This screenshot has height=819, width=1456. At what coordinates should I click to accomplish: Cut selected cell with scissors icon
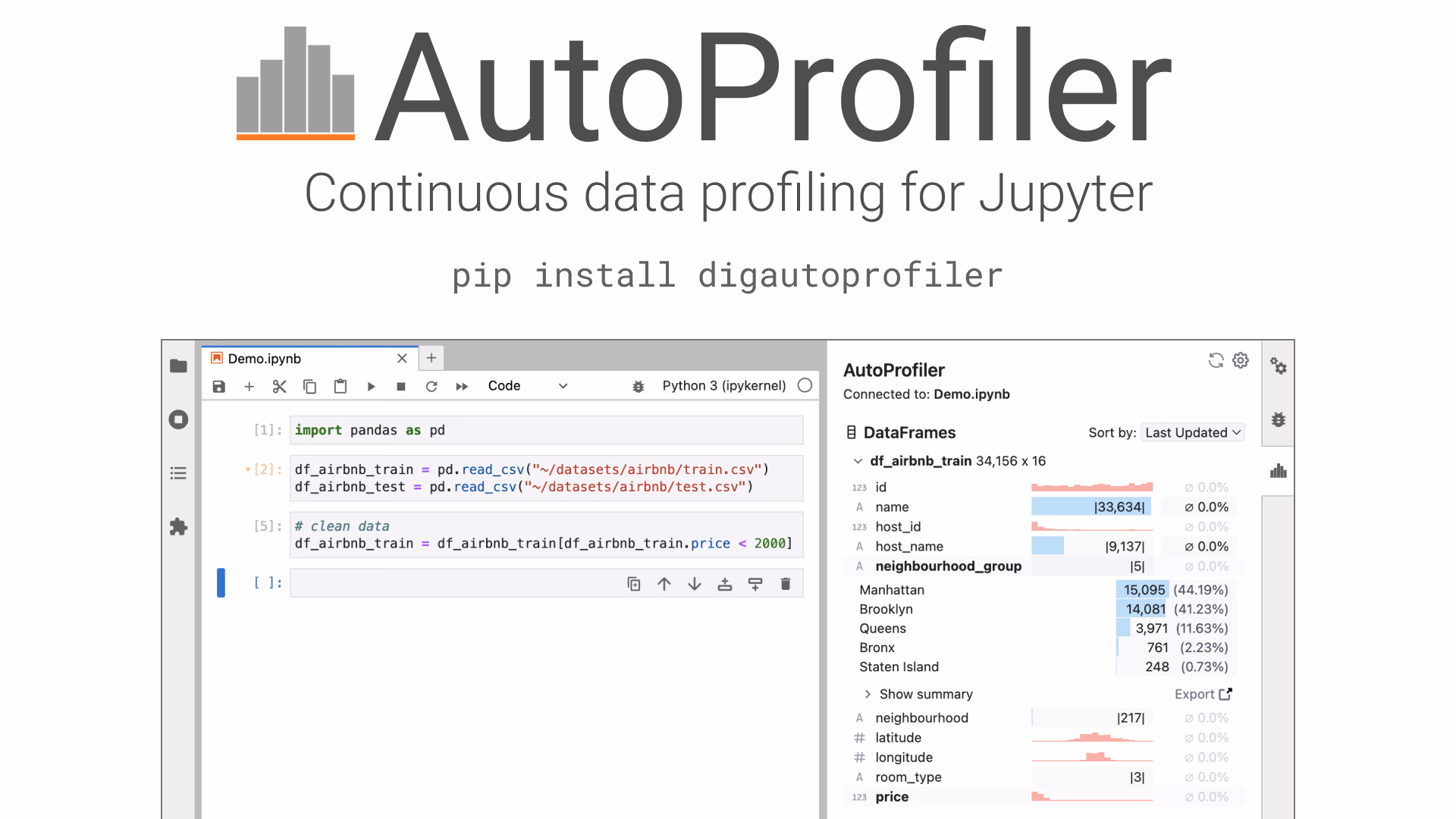point(279,386)
